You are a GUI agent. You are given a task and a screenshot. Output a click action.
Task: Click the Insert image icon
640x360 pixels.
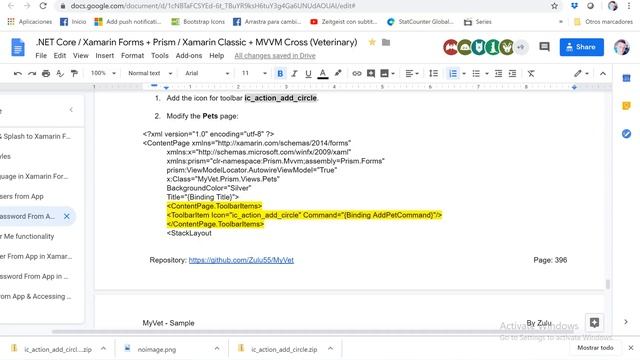(384, 73)
